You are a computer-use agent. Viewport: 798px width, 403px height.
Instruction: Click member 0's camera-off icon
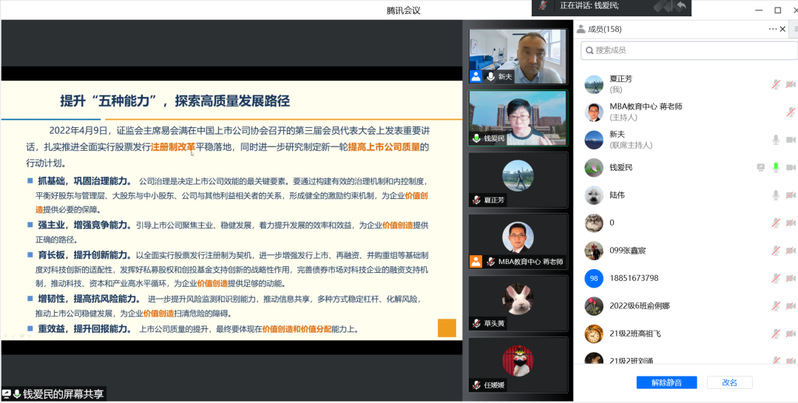point(790,222)
